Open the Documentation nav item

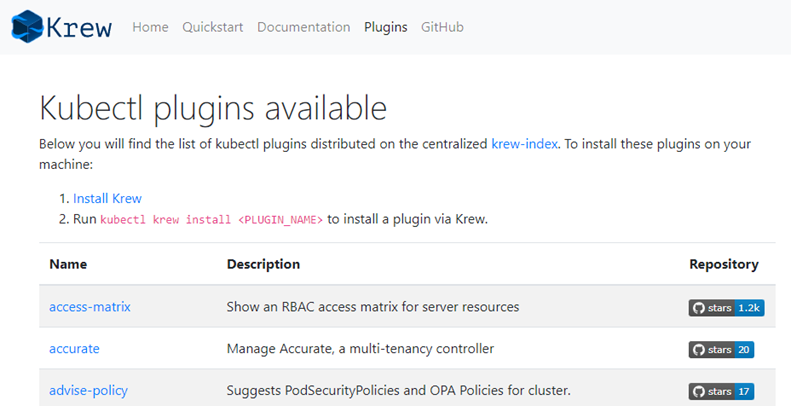304,27
